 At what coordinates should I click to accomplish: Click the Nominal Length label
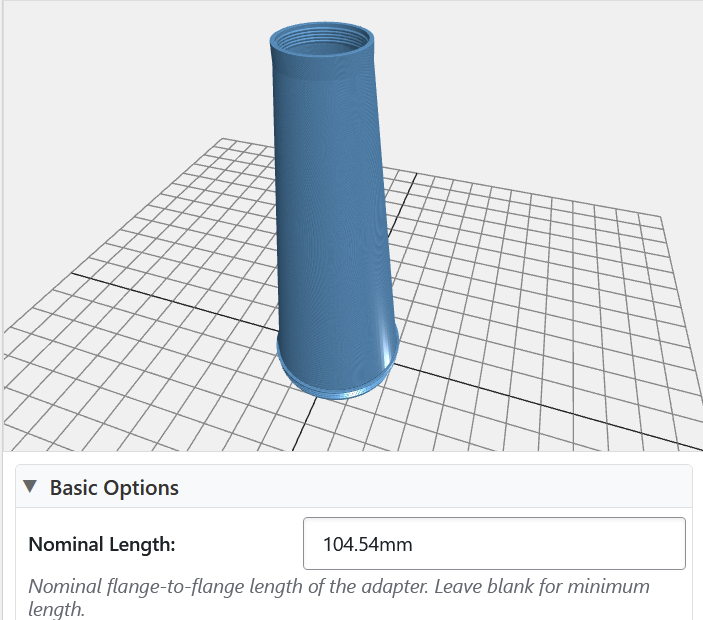102,545
